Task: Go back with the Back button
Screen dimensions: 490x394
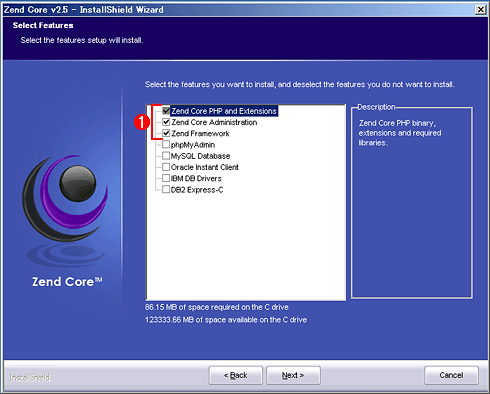Action: point(236,375)
